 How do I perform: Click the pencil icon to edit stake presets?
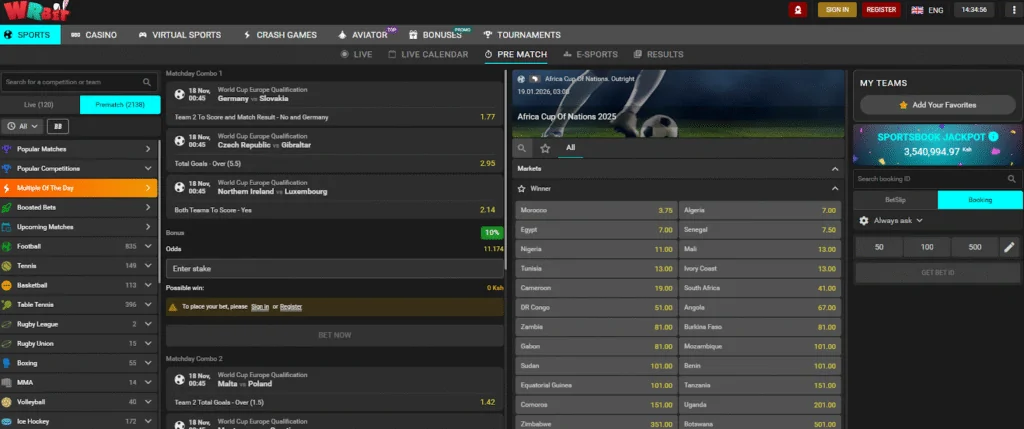1009,247
